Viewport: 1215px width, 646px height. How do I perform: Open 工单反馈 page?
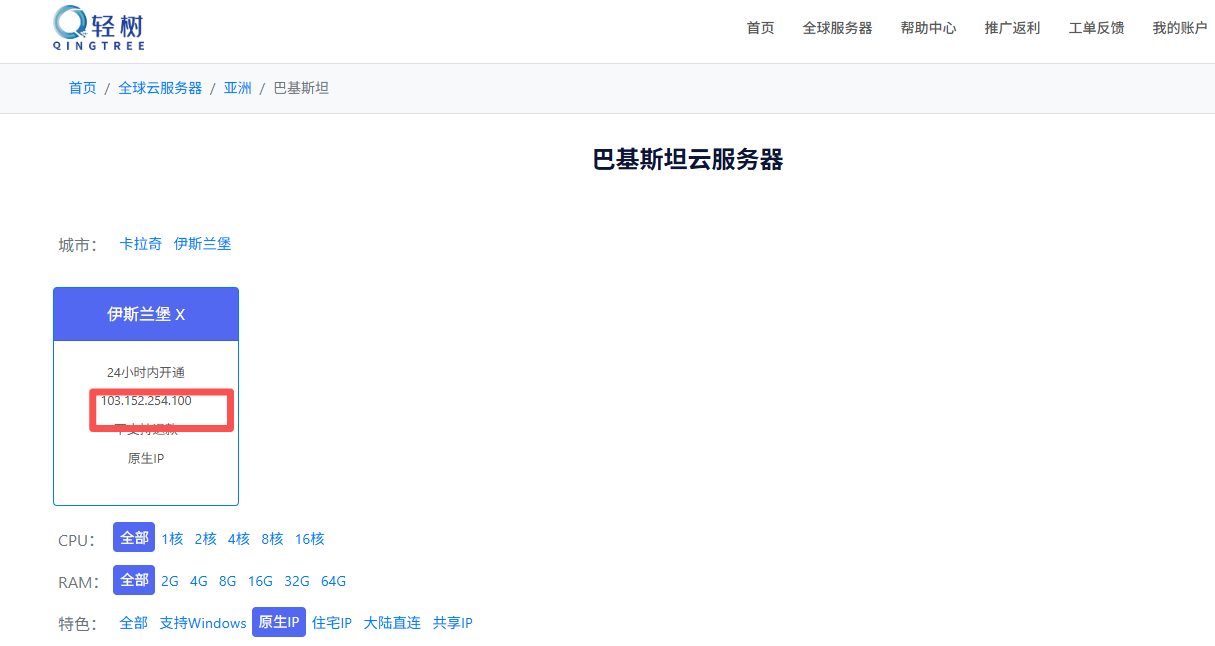click(1096, 28)
